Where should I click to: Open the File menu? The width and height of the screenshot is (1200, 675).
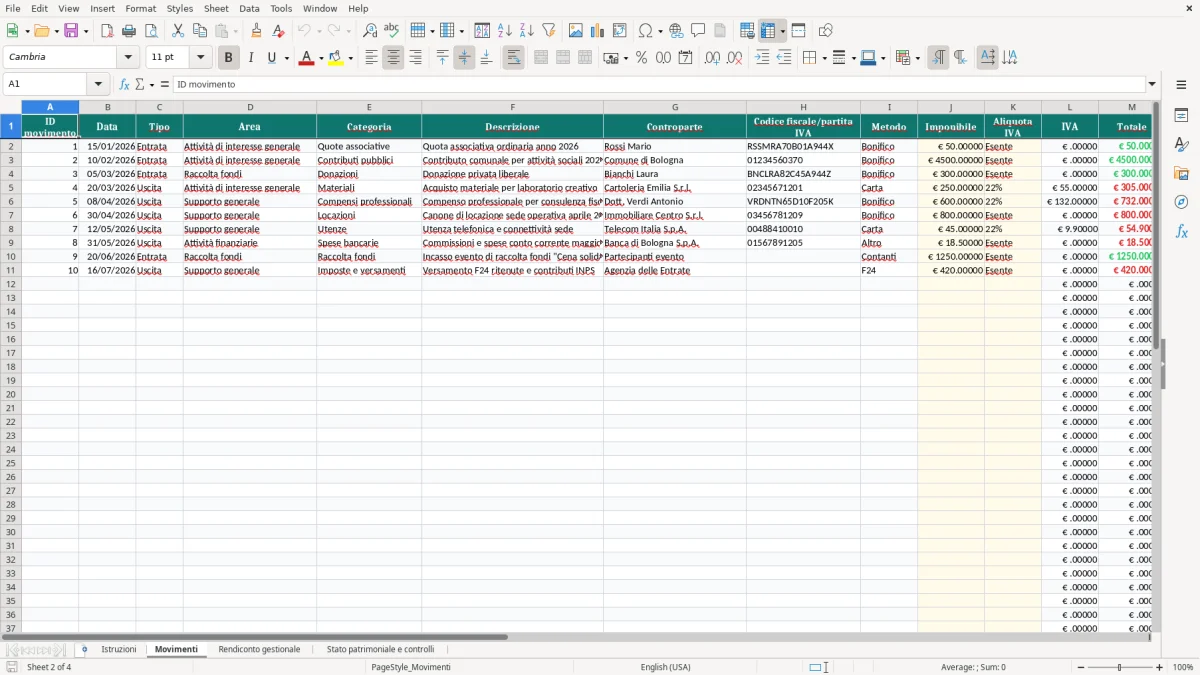pyautogui.click(x=13, y=8)
